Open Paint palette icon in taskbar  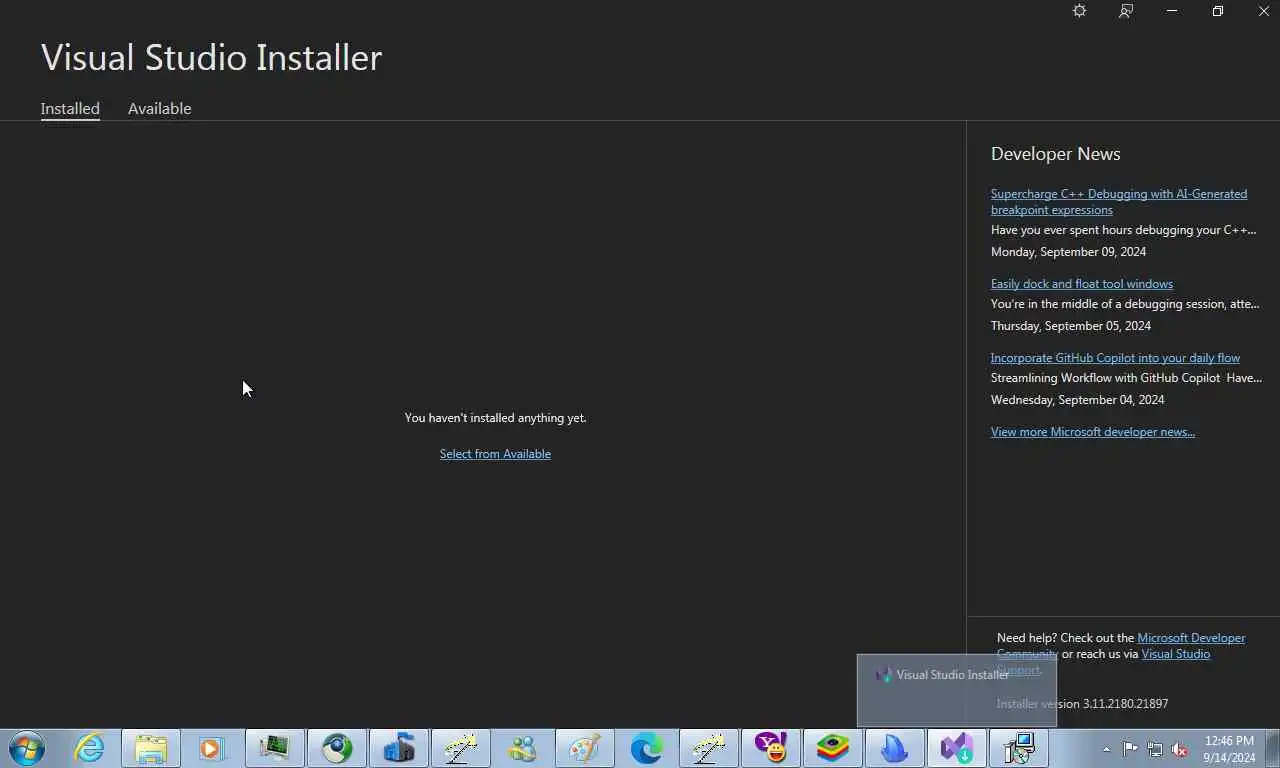(585, 748)
